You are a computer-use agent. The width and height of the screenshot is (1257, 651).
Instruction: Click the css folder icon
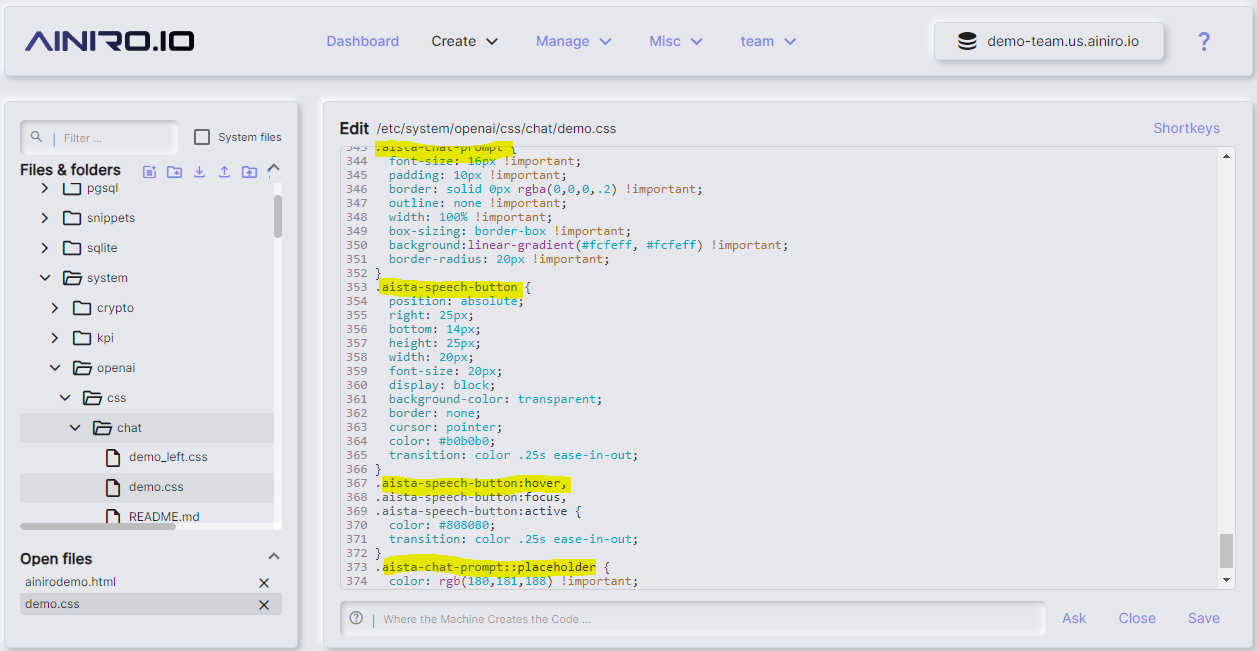[92, 397]
